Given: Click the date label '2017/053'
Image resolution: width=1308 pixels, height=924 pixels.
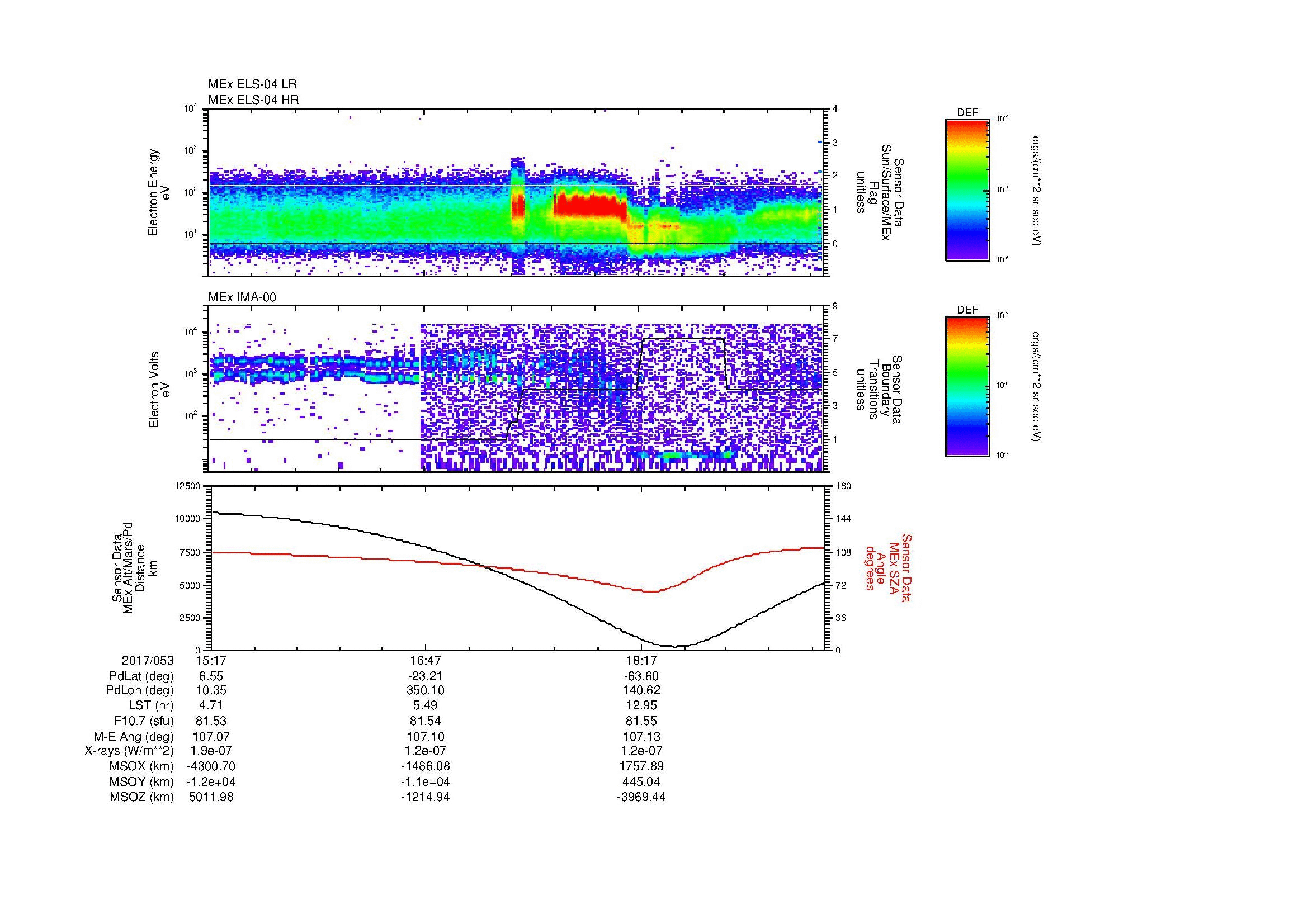Looking at the screenshot, I should (148, 660).
